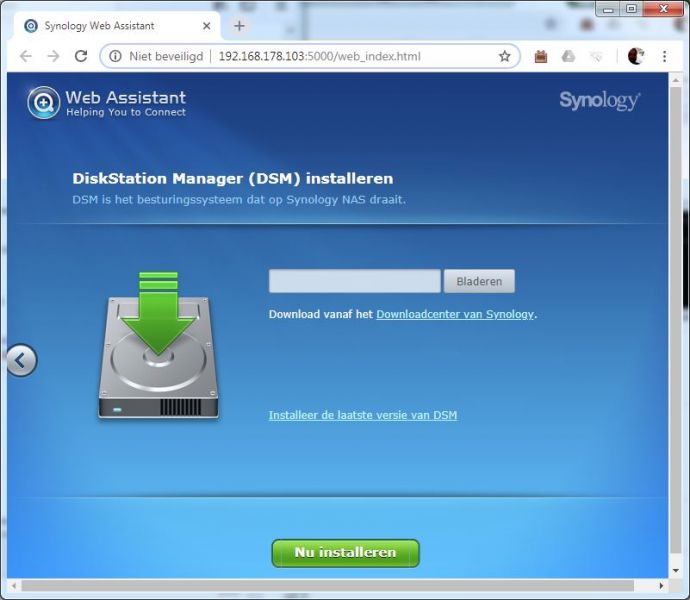Click the Bladeren browse button
This screenshot has height=600, width=690.
click(479, 281)
